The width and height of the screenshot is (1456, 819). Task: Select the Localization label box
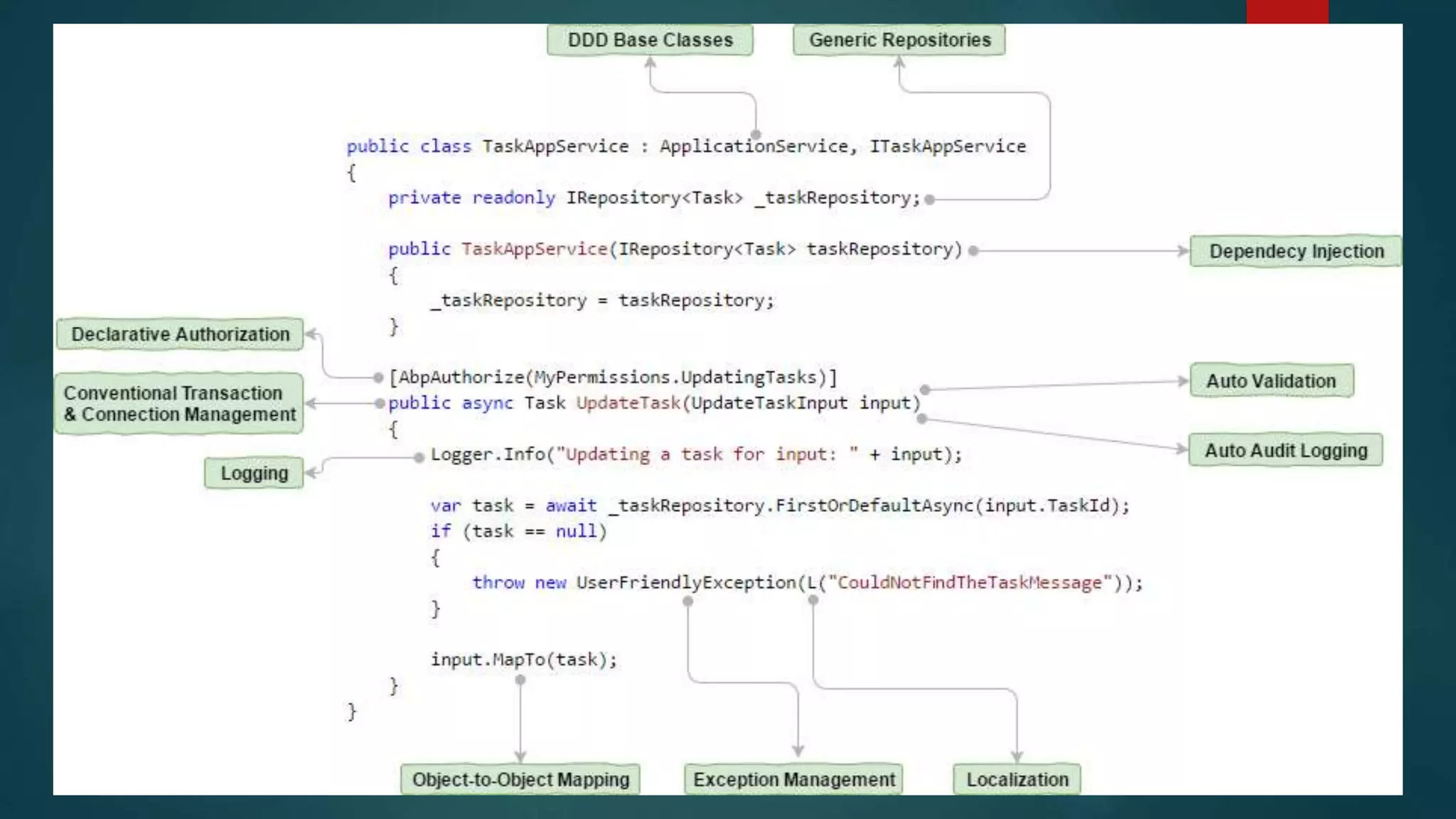[x=1017, y=779]
